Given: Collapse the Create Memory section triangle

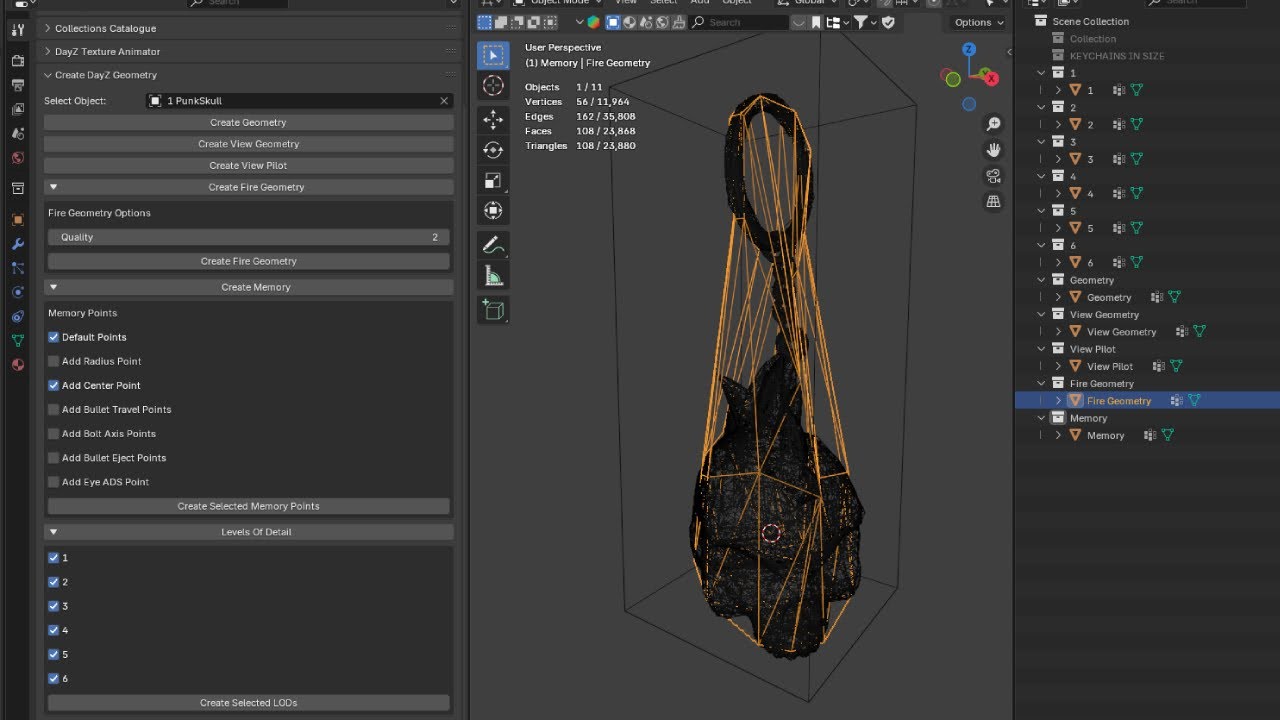Looking at the screenshot, I should click(54, 287).
